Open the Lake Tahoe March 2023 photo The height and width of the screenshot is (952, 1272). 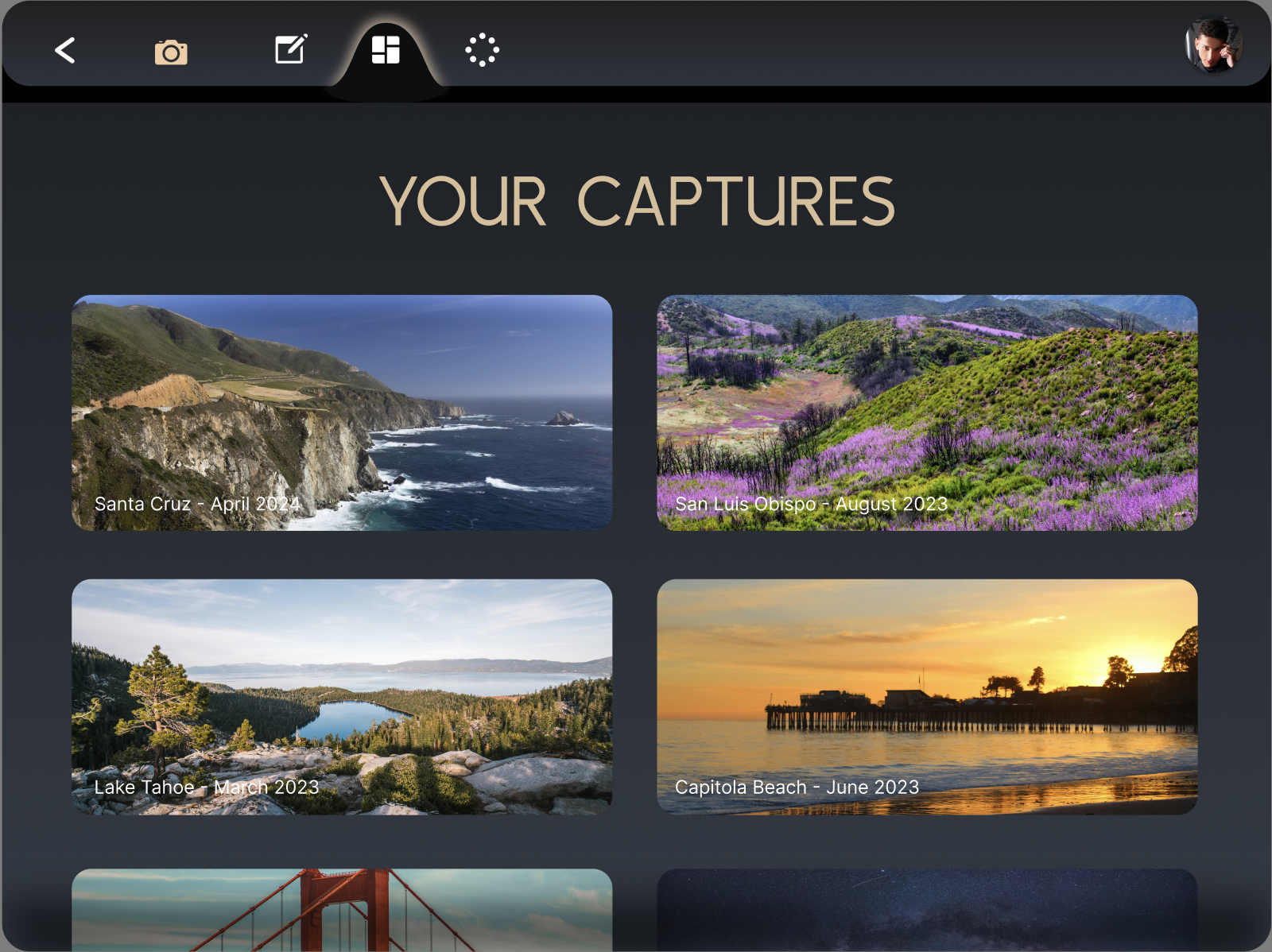[342, 697]
